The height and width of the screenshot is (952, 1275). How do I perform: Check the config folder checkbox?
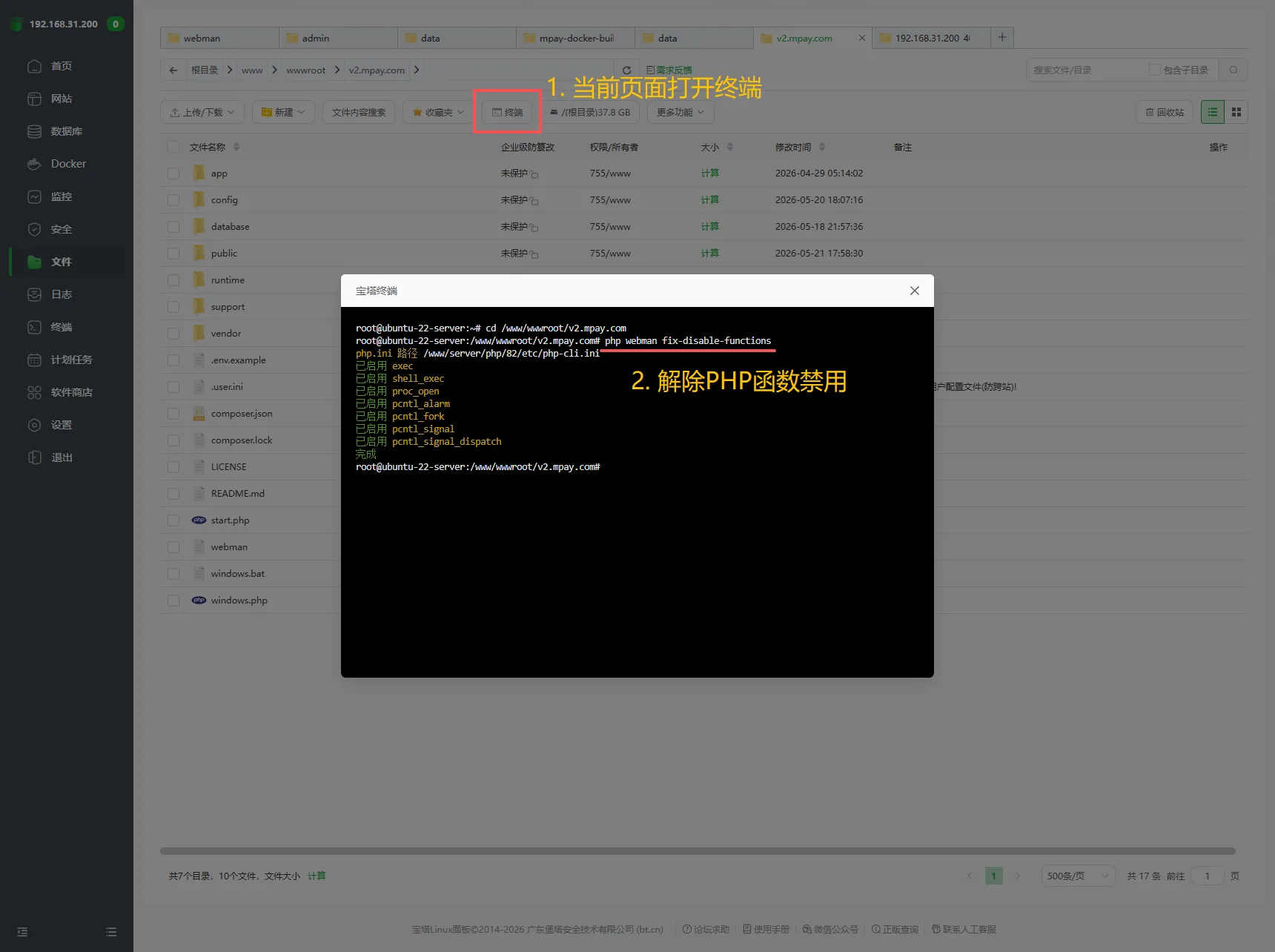(x=173, y=200)
